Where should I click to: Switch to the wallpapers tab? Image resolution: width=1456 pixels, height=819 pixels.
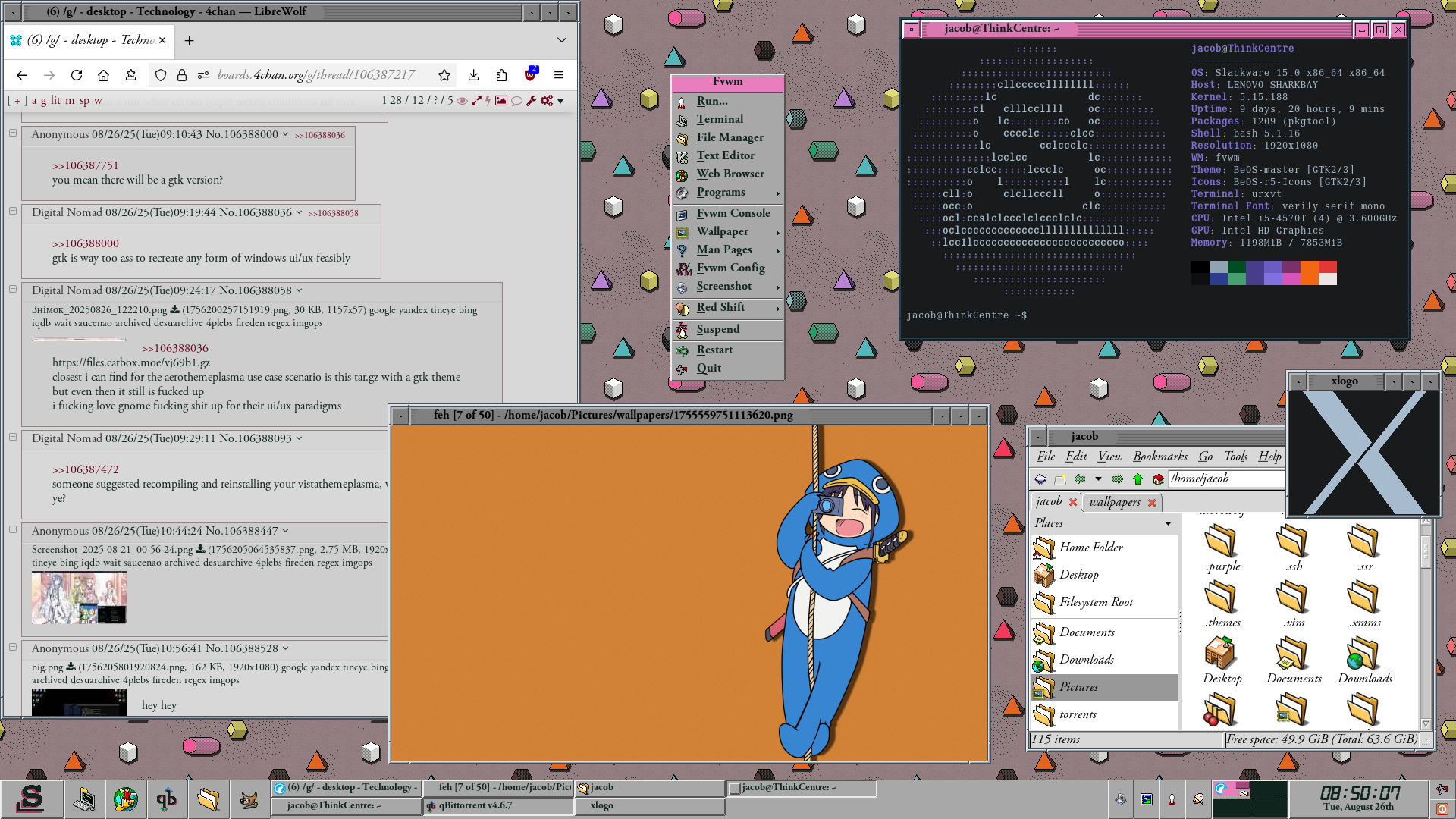1114,502
